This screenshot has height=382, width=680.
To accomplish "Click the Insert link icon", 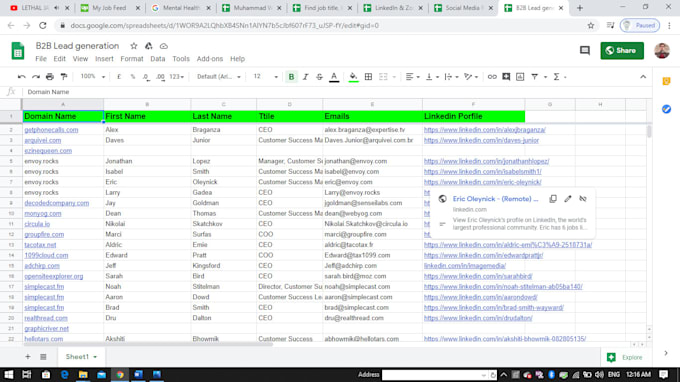I will (492, 77).
